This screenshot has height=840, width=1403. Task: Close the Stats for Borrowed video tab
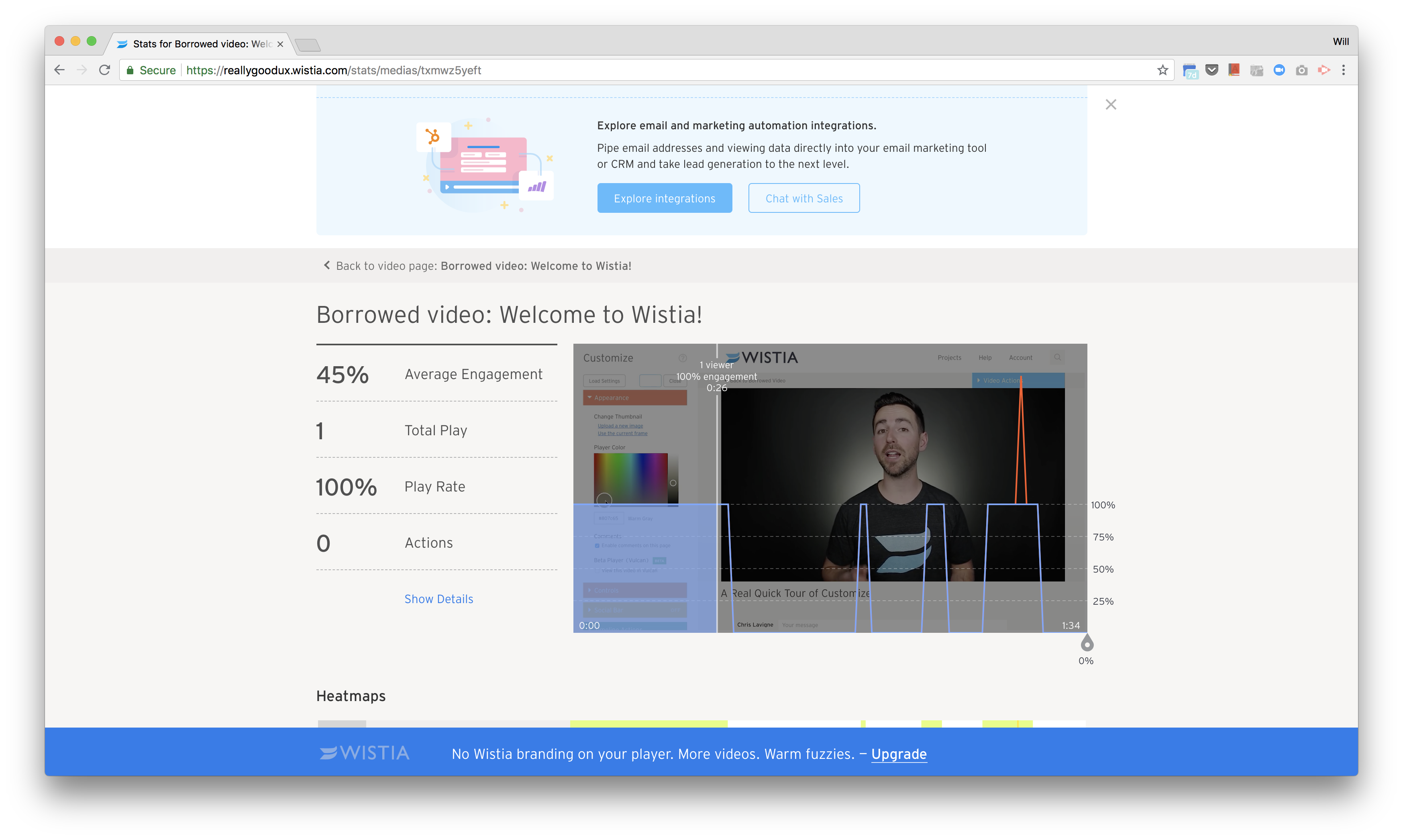click(x=280, y=44)
